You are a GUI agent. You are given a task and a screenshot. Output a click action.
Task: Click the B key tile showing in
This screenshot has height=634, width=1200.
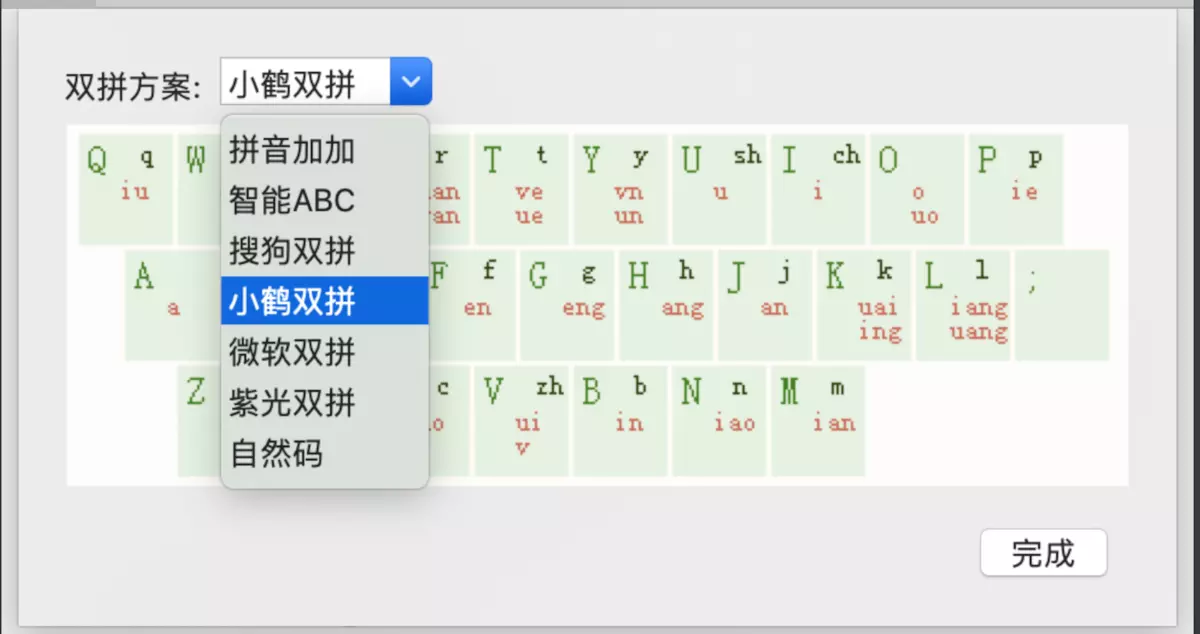620,421
